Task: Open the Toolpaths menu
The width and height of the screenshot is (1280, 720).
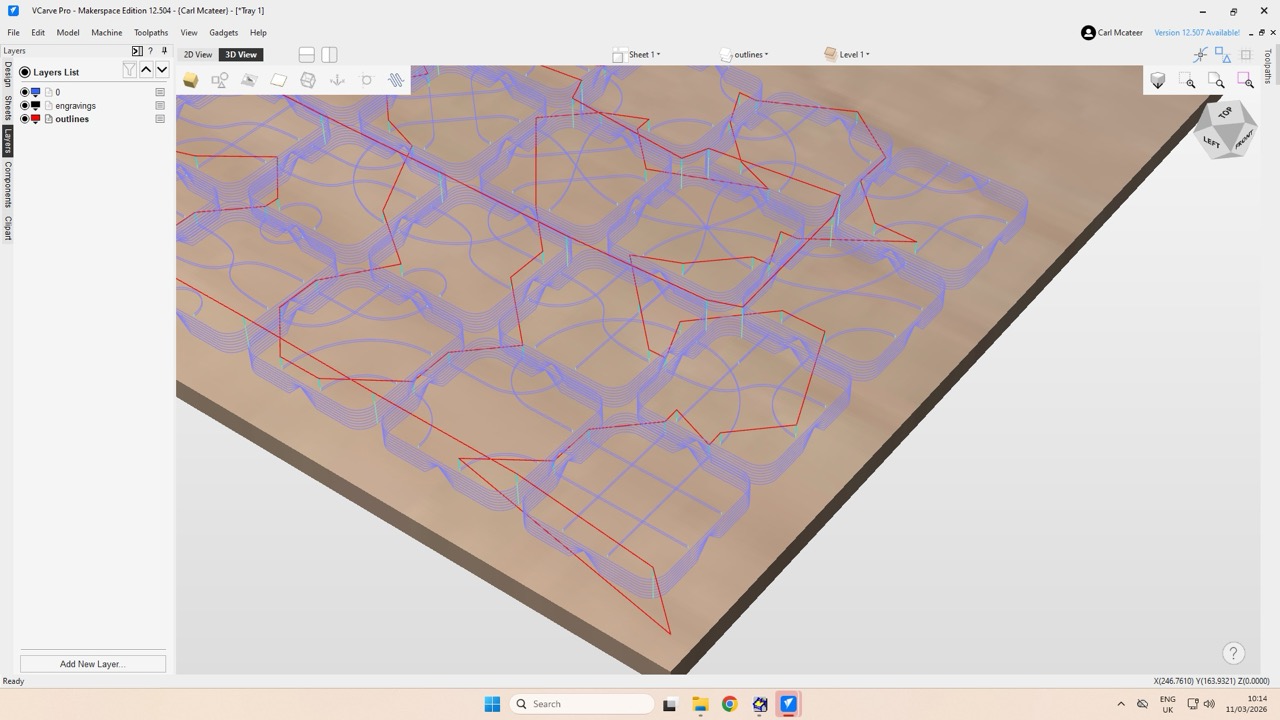Action: pyautogui.click(x=151, y=33)
